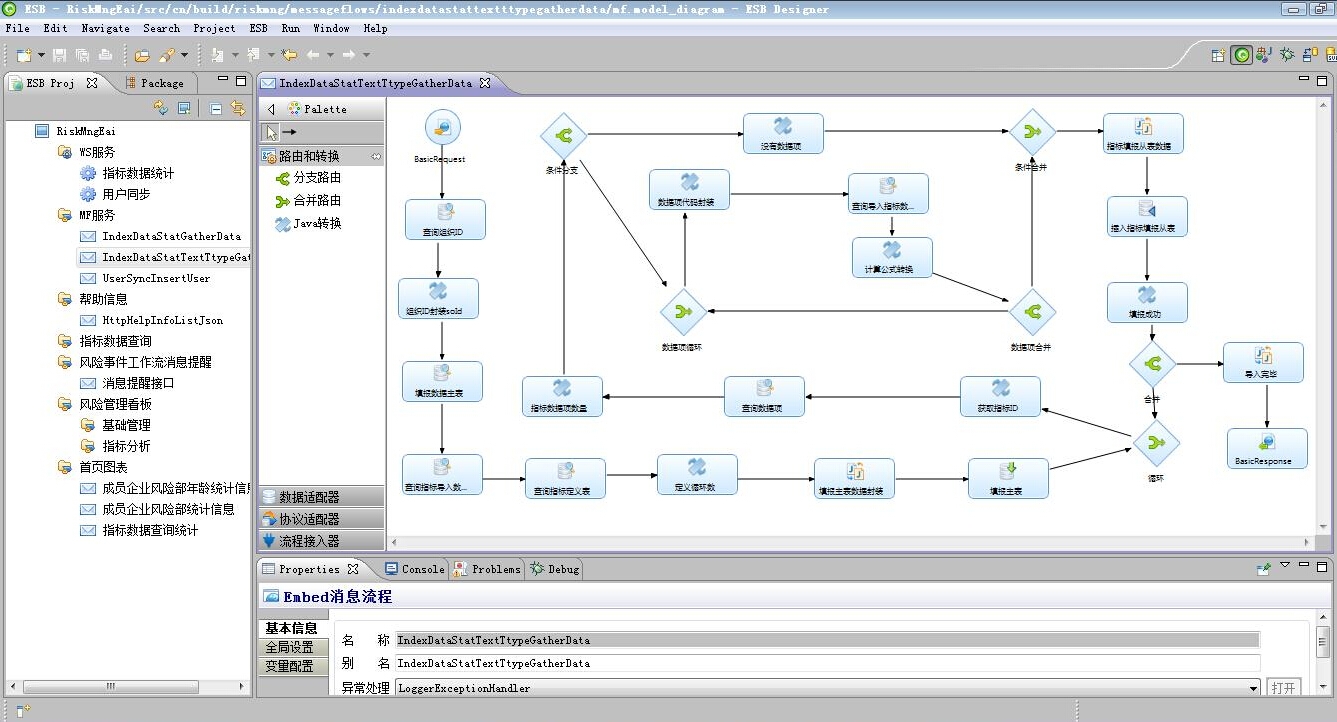
Task: Select the 指标填报从表数据 Java node
Action: tap(1143, 133)
